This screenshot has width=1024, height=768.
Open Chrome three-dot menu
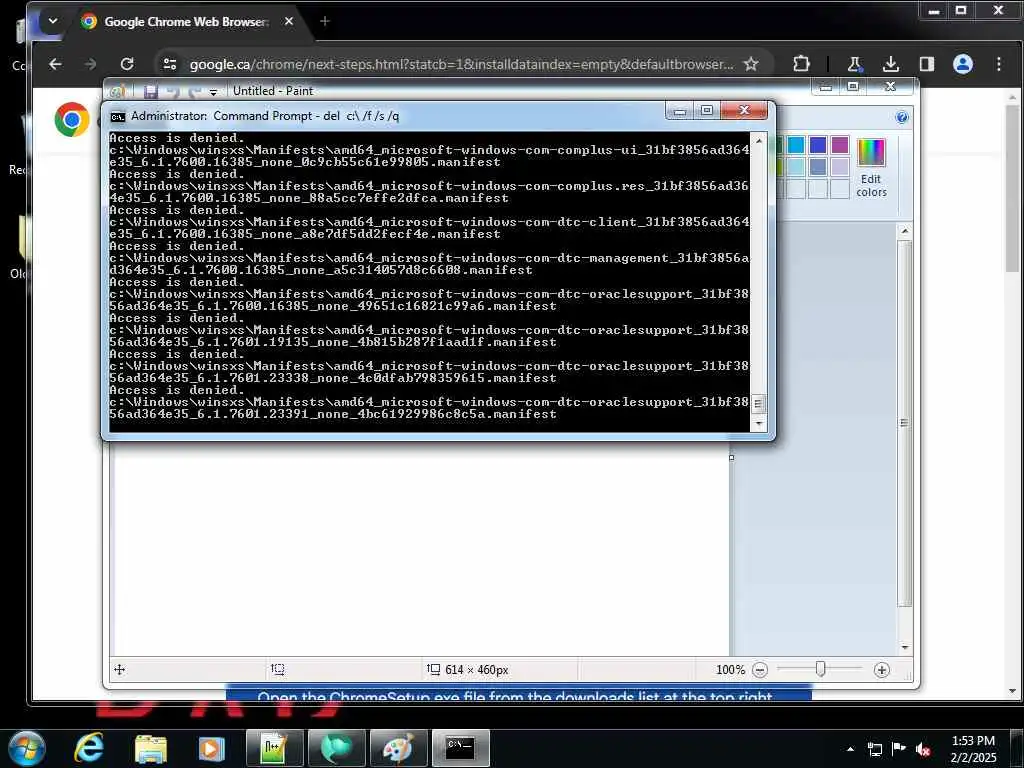pyautogui.click(x=999, y=64)
